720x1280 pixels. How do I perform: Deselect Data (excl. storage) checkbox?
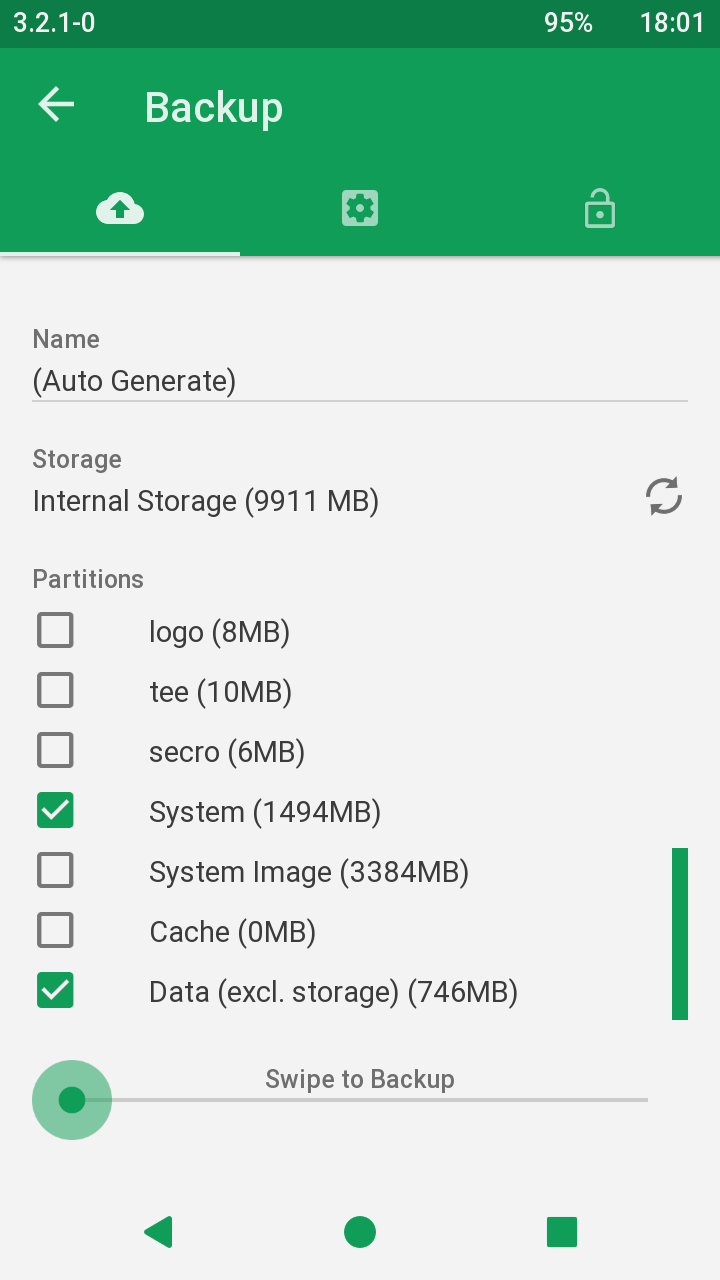pos(55,991)
